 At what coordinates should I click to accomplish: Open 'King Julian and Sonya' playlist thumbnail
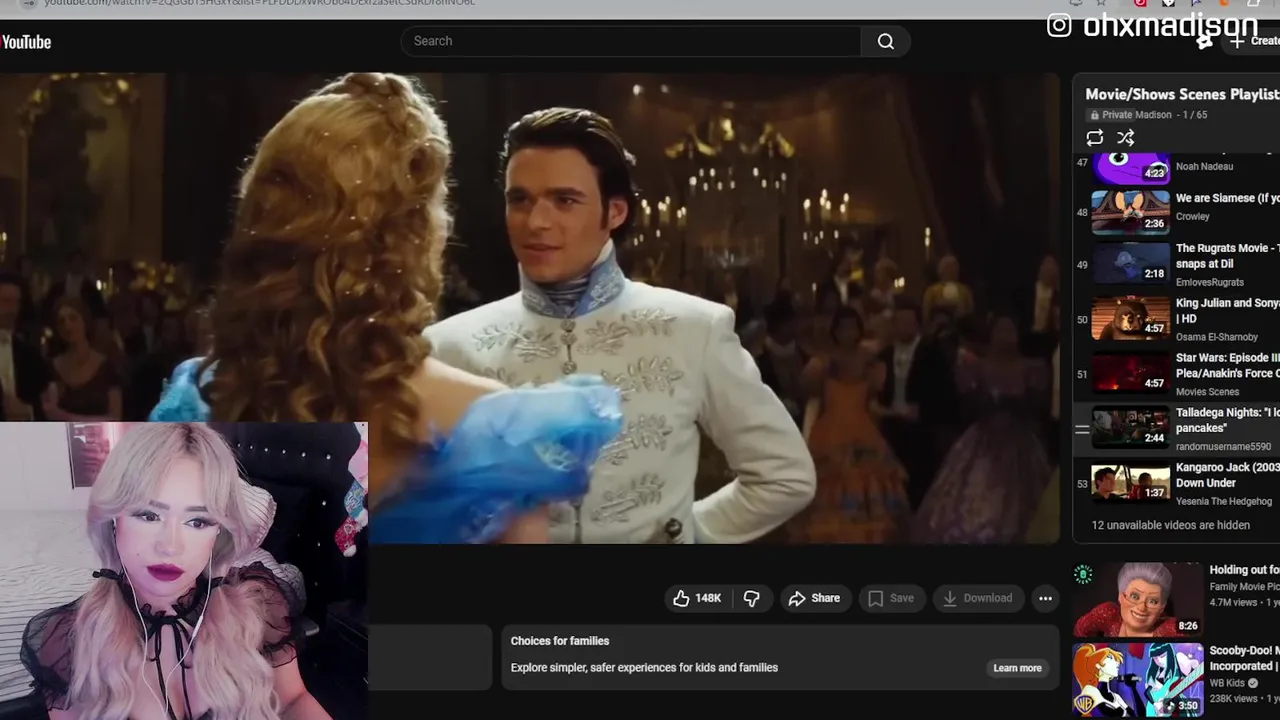pos(1130,319)
